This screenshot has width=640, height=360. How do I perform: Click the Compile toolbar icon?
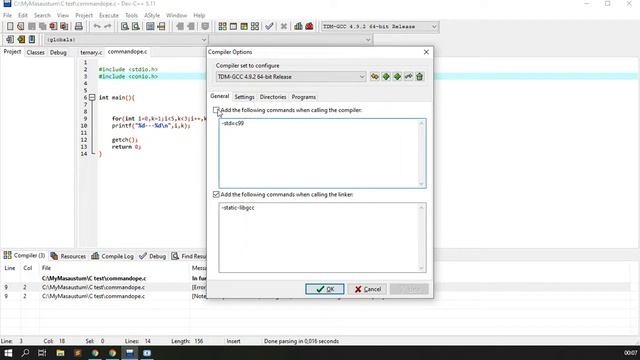[x=222, y=27]
